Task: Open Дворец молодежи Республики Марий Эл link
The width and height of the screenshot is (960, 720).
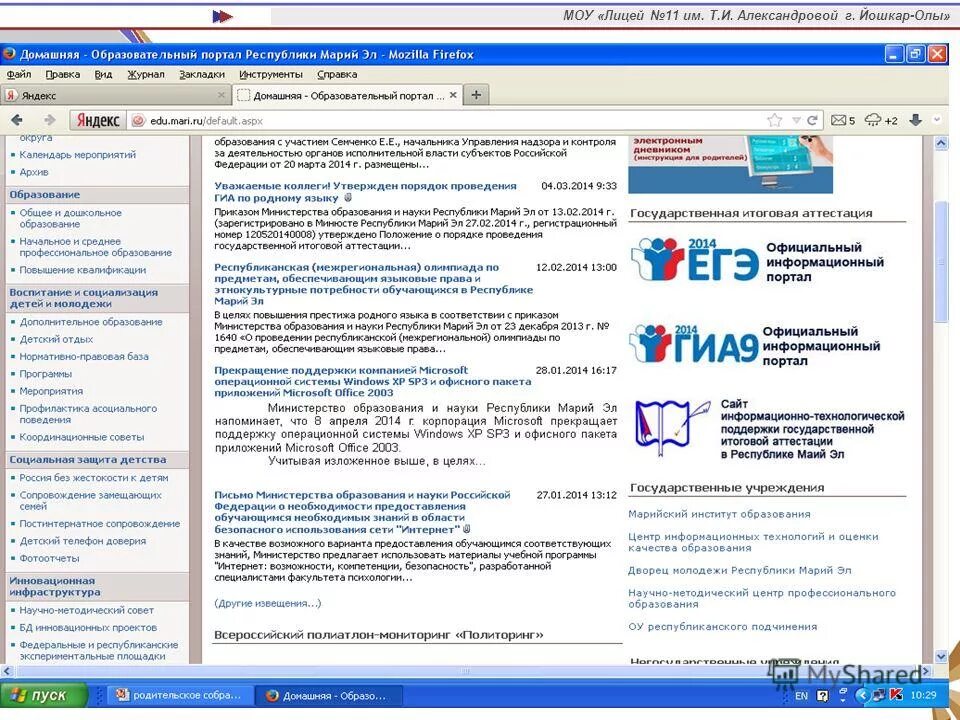Action: 740,571
